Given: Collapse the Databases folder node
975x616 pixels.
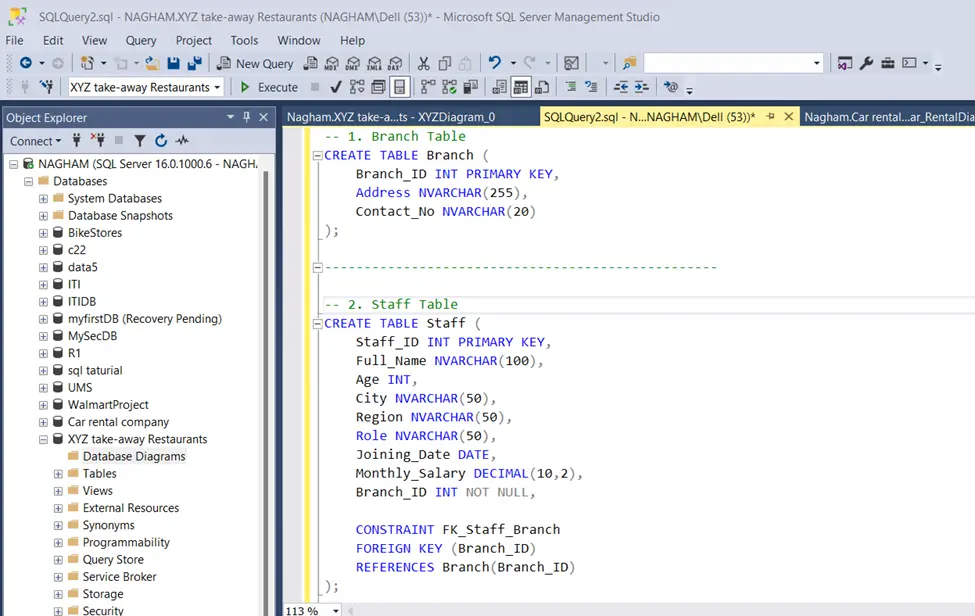Looking at the screenshot, I should pos(28,182).
